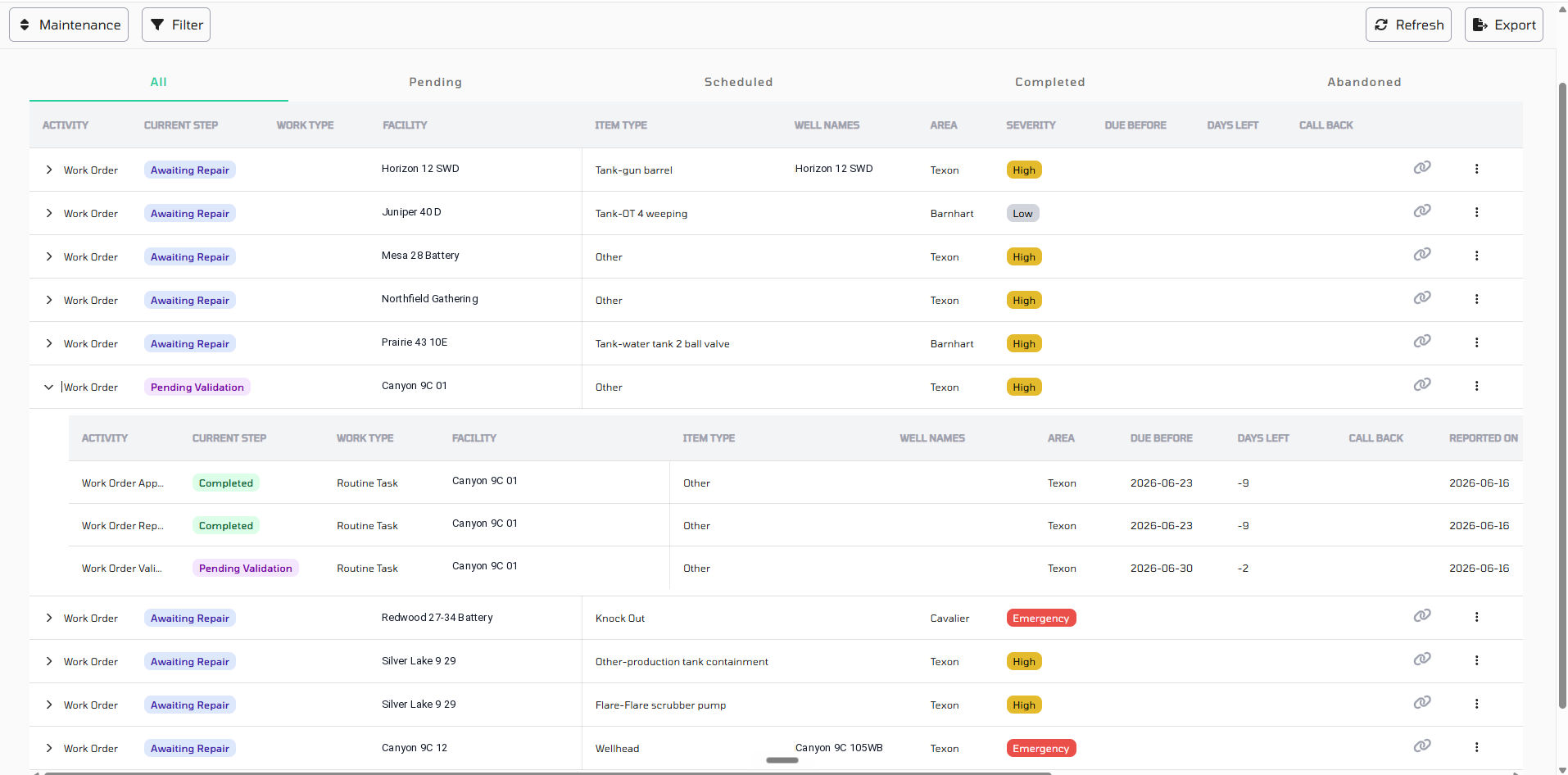Click Pending Validation badge on Canyon 9C 01 row

[197, 387]
